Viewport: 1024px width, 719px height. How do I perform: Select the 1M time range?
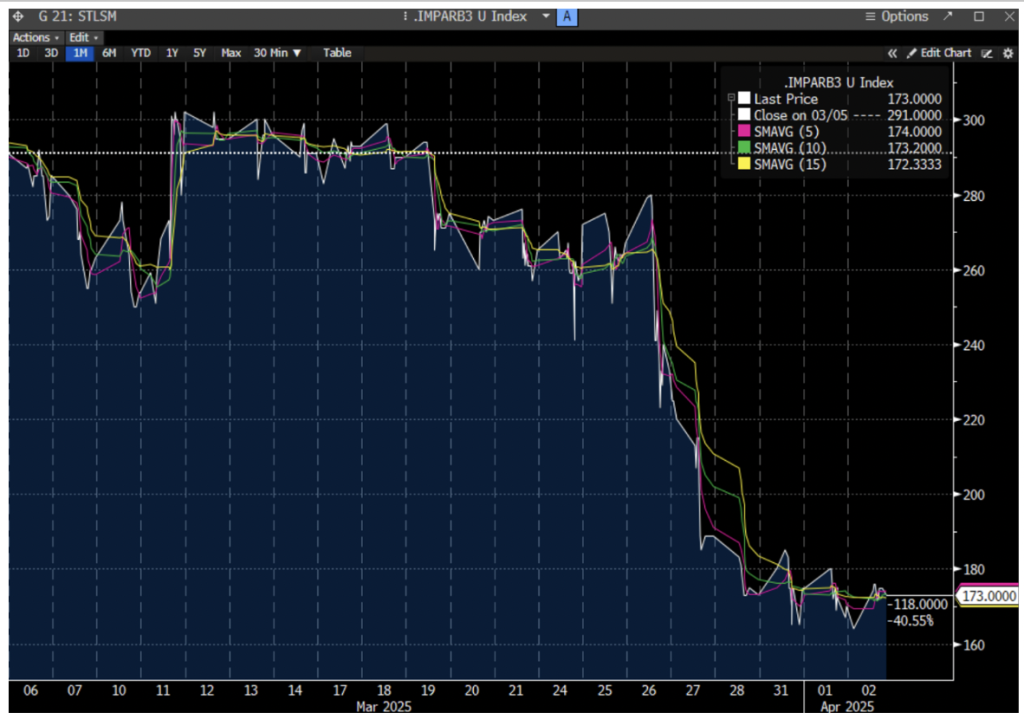(79, 53)
